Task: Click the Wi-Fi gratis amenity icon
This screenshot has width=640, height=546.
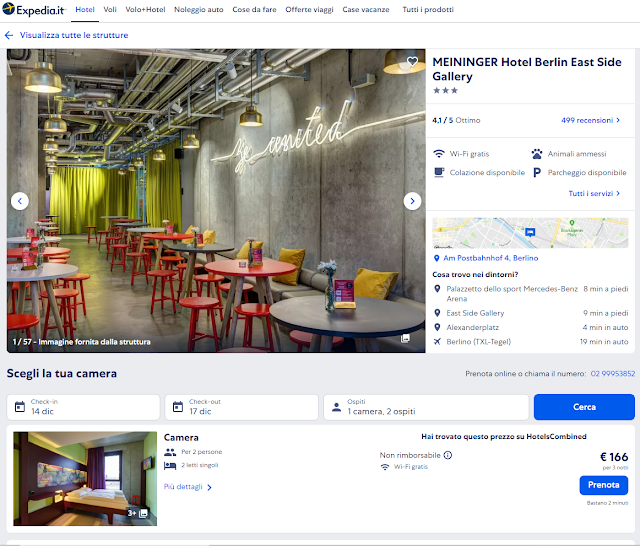Action: 439,154
